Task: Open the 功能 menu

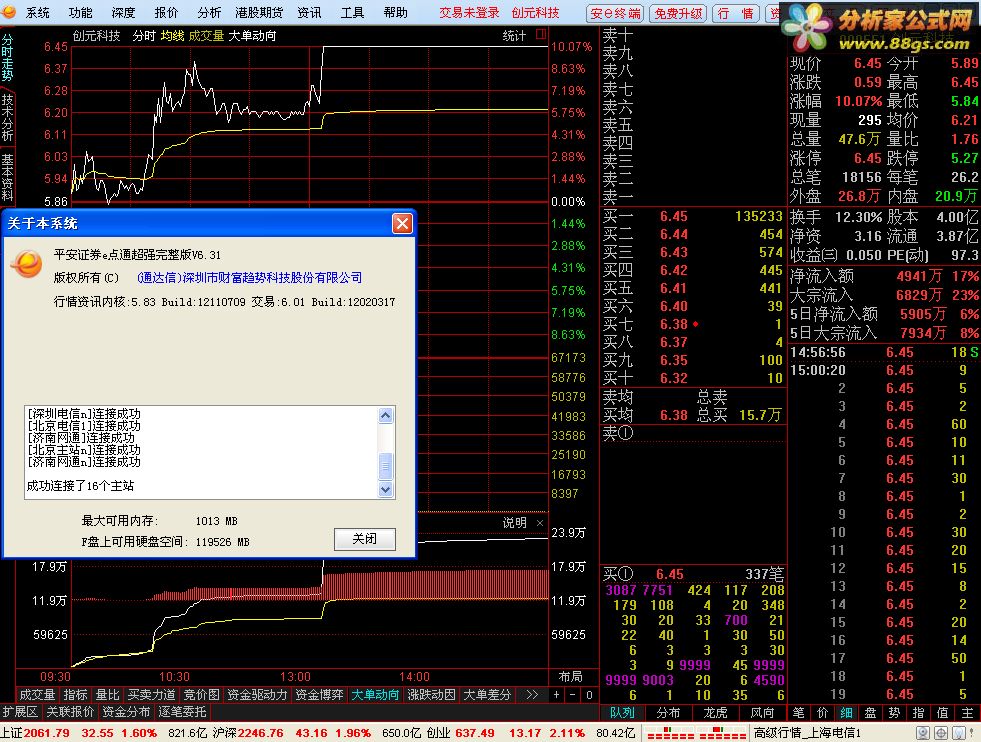Action: pyautogui.click(x=80, y=13)
